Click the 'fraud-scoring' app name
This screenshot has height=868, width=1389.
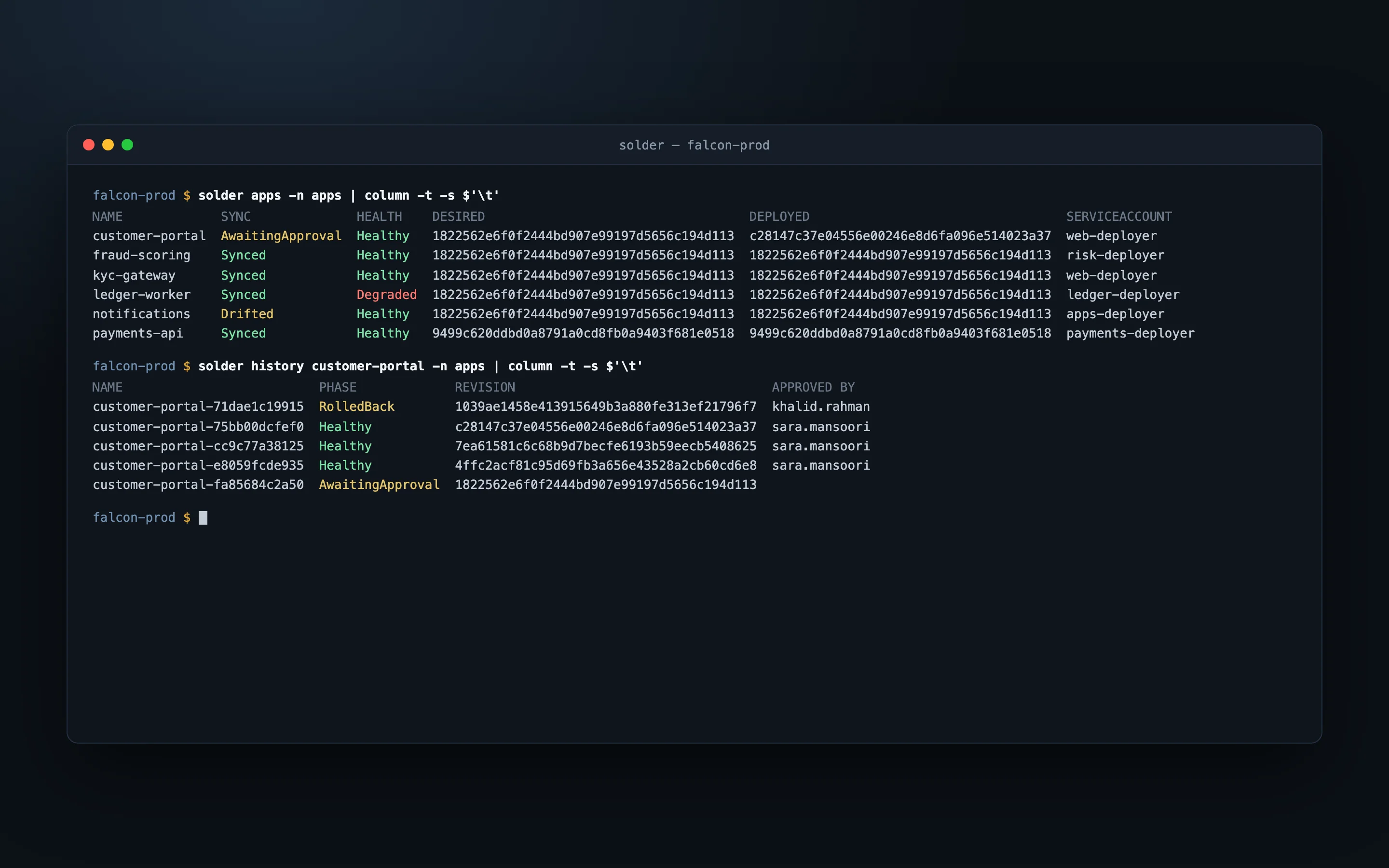pos(141,256)
